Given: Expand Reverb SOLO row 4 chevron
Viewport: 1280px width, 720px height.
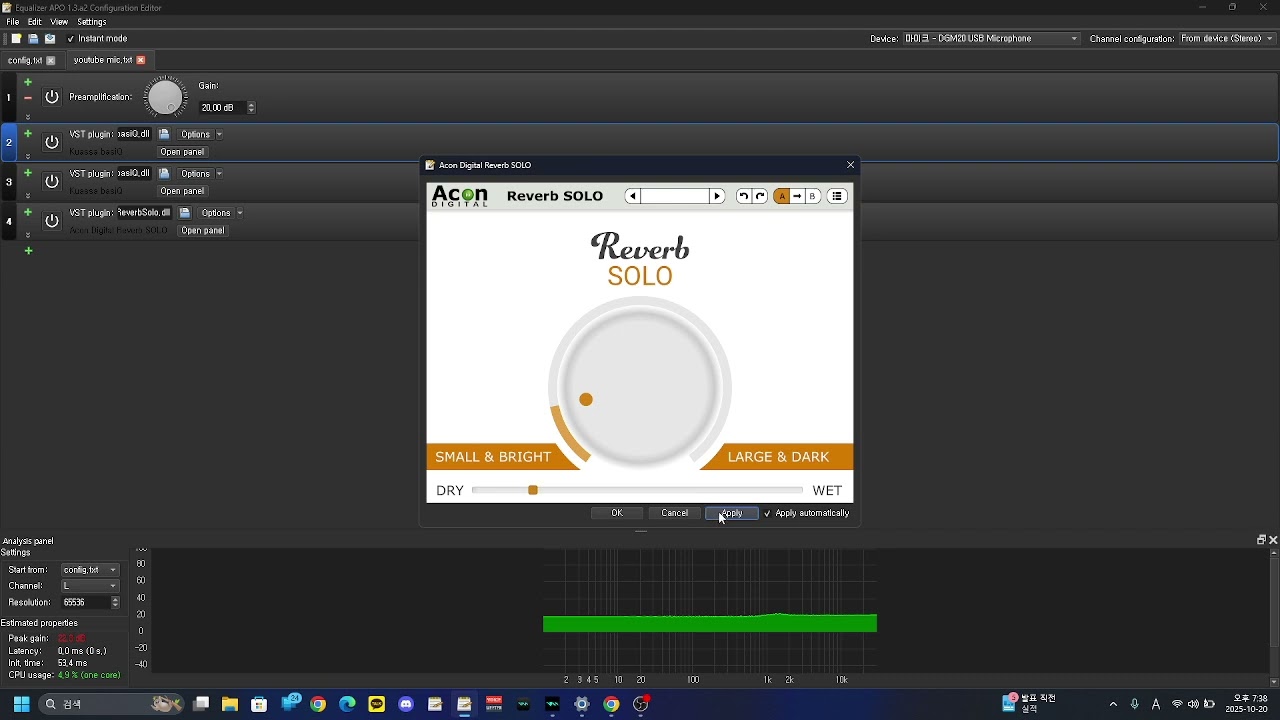Looking at the screenshot, I should (x=28, y=234).
